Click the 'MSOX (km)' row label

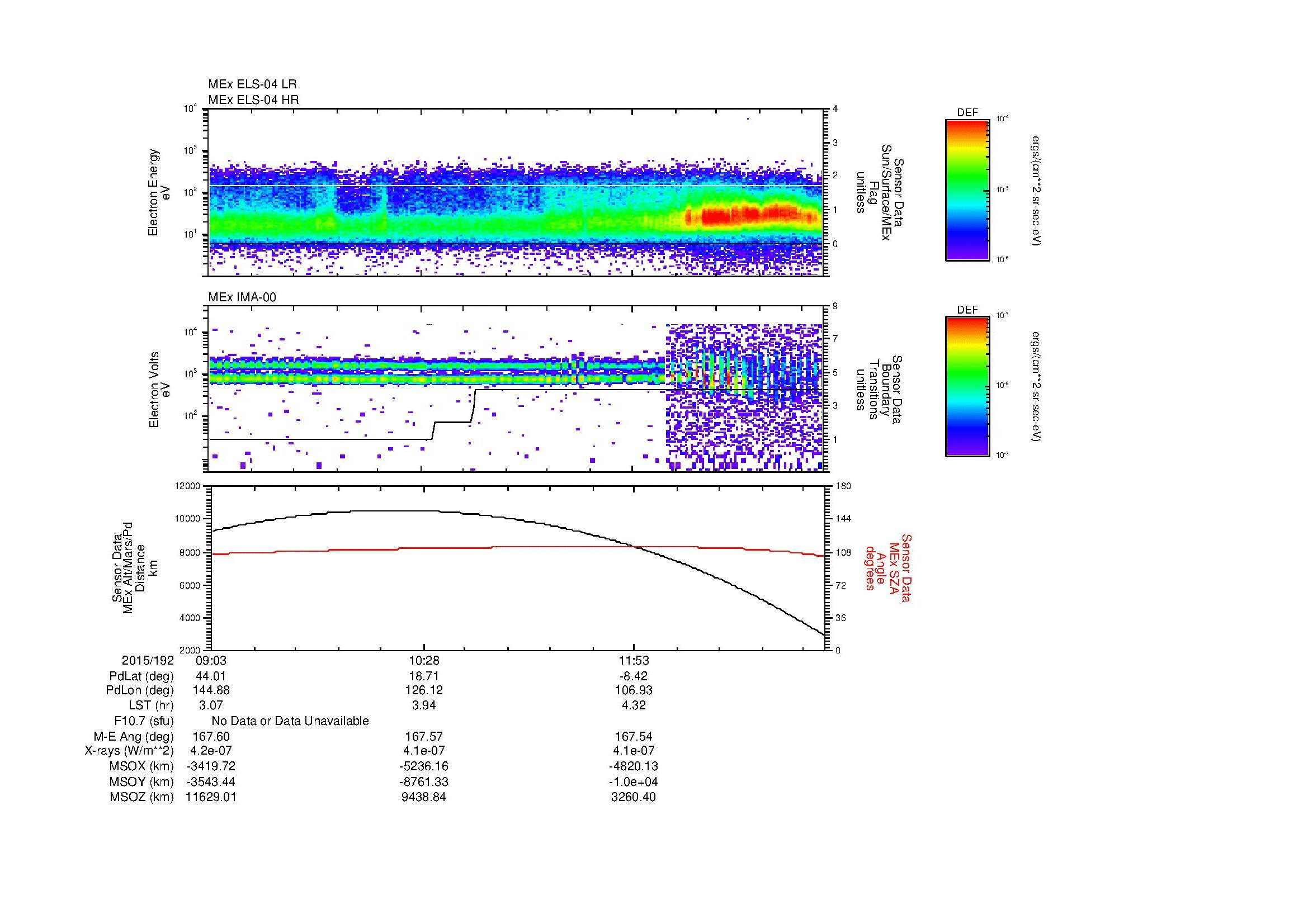point(141,766)
